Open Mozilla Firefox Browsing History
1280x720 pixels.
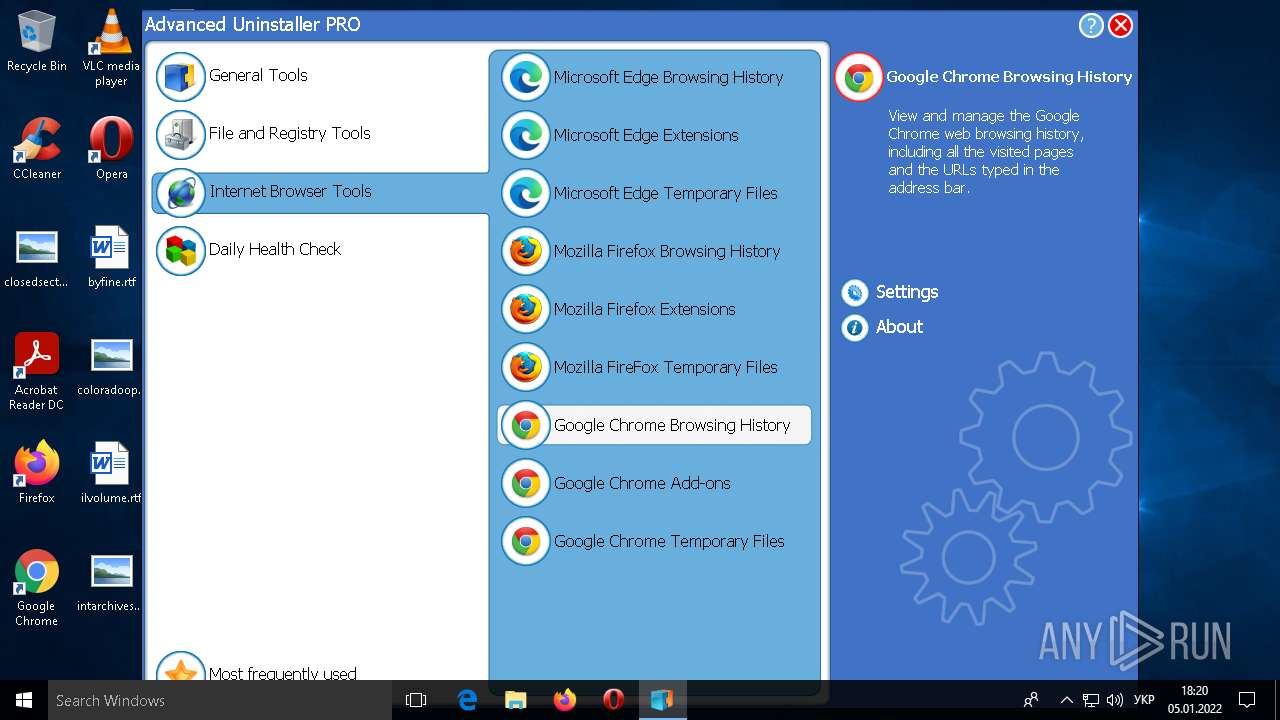pos(667,251)
